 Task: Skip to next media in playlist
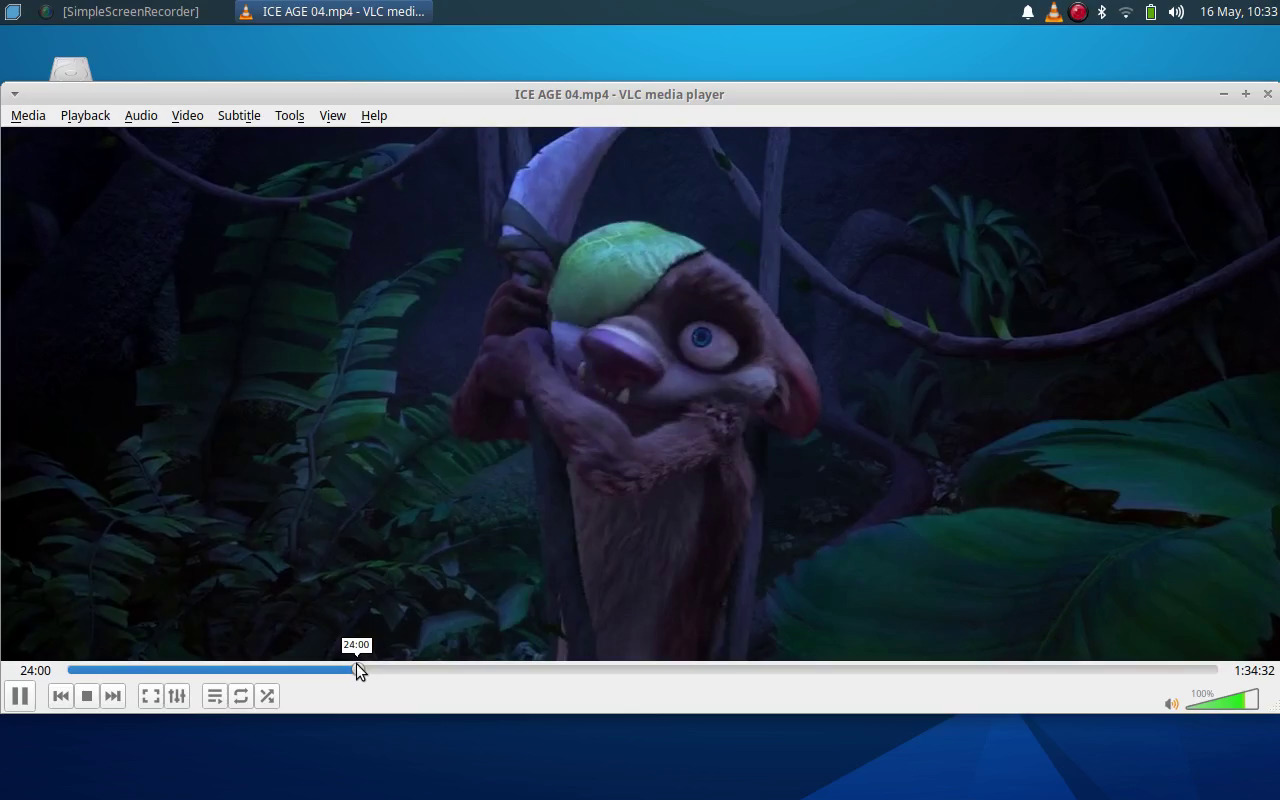pos(113,696)
